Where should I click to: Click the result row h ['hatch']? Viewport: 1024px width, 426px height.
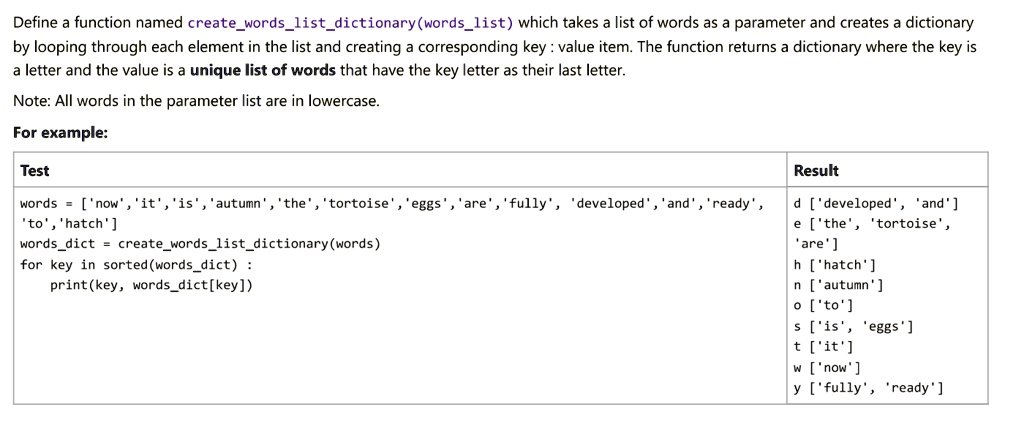835,265
